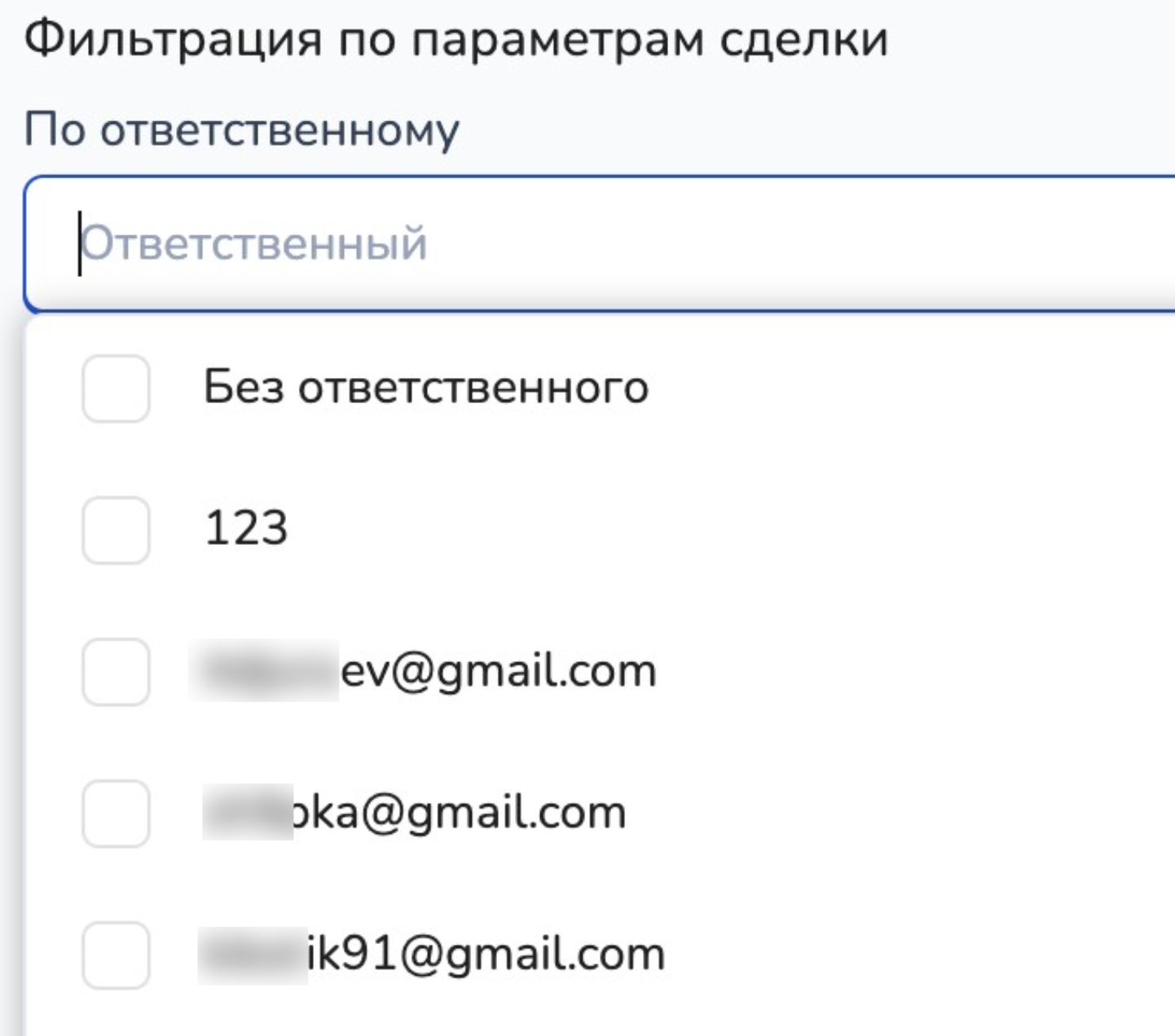This screenshot has height=1036, width=1175.
Task: Click the "Без ответственного" option text
Action: coord(425,387)
